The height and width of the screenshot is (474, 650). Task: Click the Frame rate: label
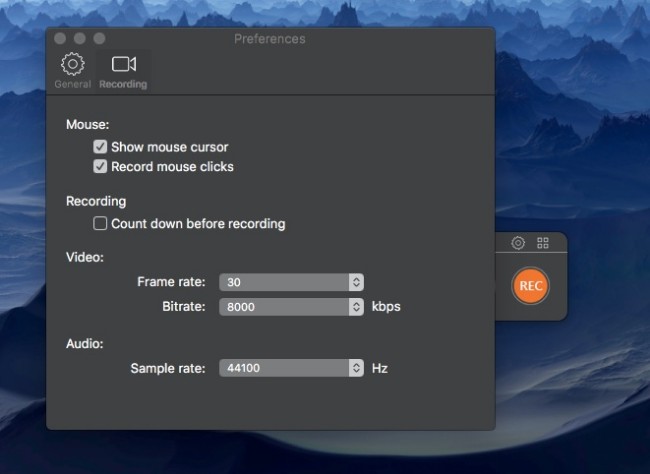[x=171, y=282]
